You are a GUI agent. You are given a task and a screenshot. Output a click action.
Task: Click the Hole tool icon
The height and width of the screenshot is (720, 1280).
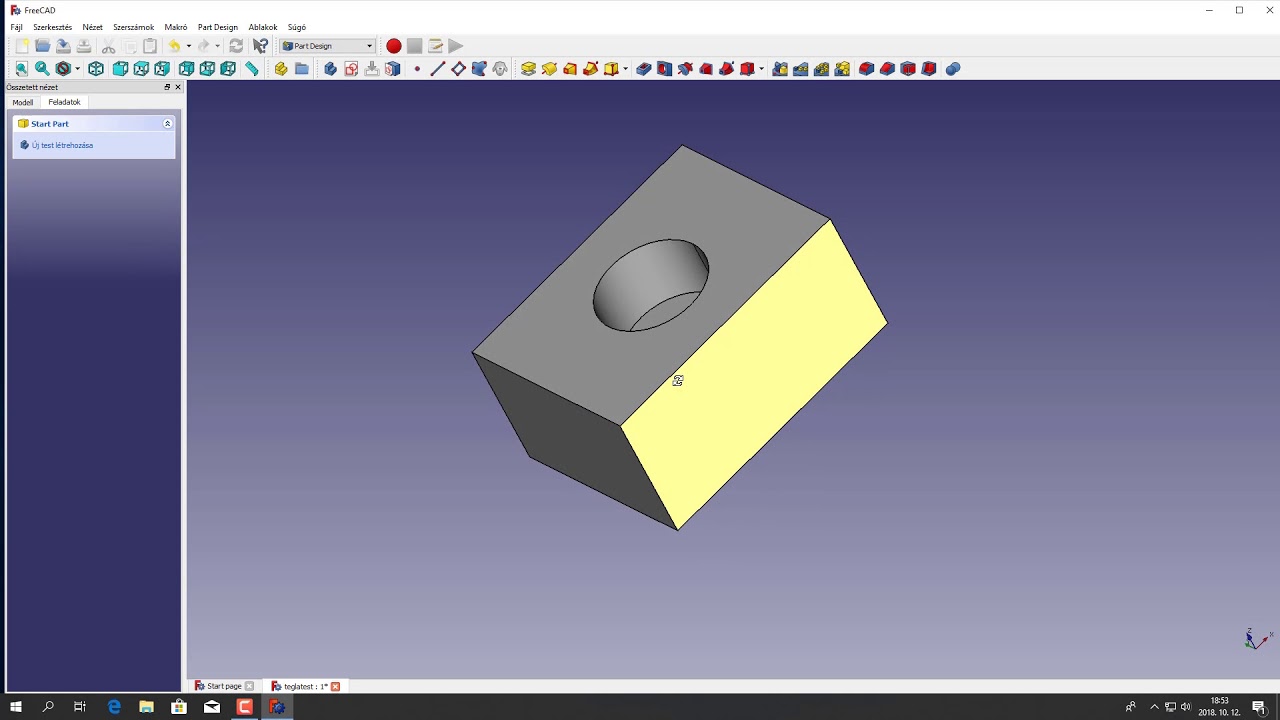[664, 69]
